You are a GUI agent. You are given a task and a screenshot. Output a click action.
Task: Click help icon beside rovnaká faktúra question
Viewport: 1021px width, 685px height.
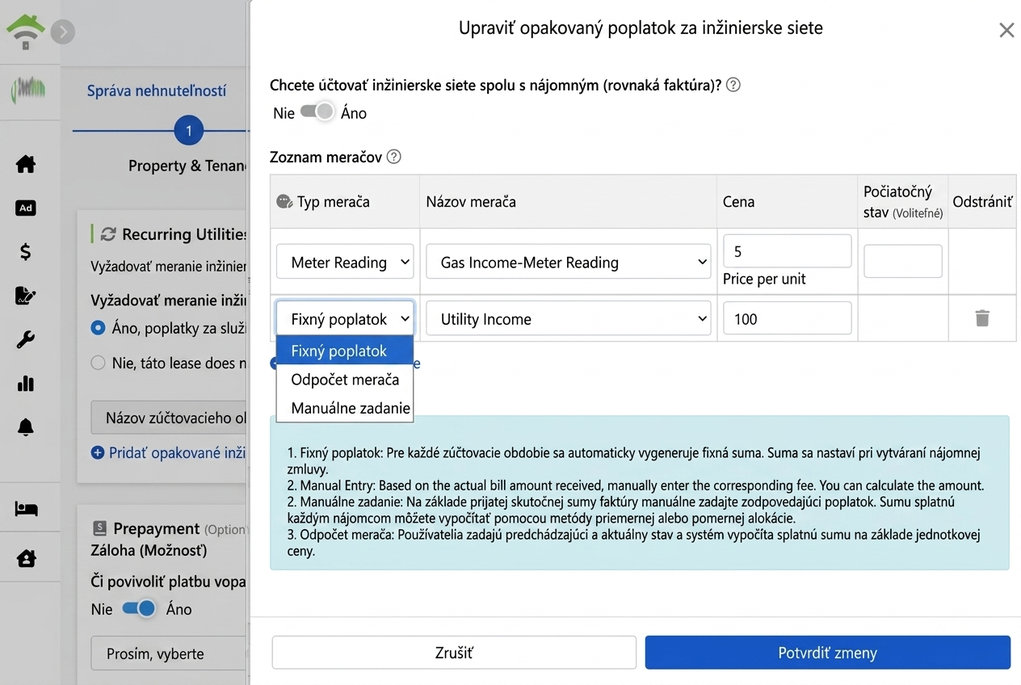tap(733, 85)
